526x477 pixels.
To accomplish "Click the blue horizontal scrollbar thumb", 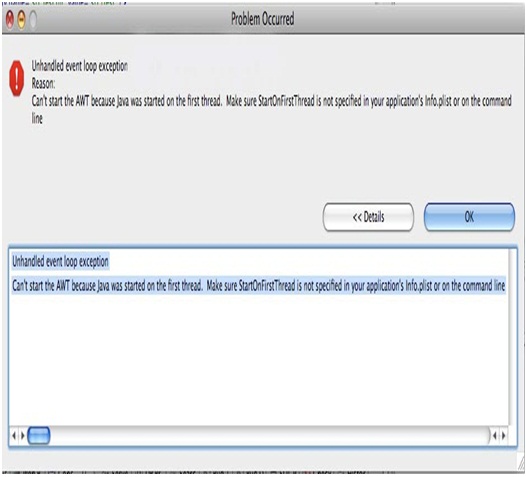I will point(39,435).
